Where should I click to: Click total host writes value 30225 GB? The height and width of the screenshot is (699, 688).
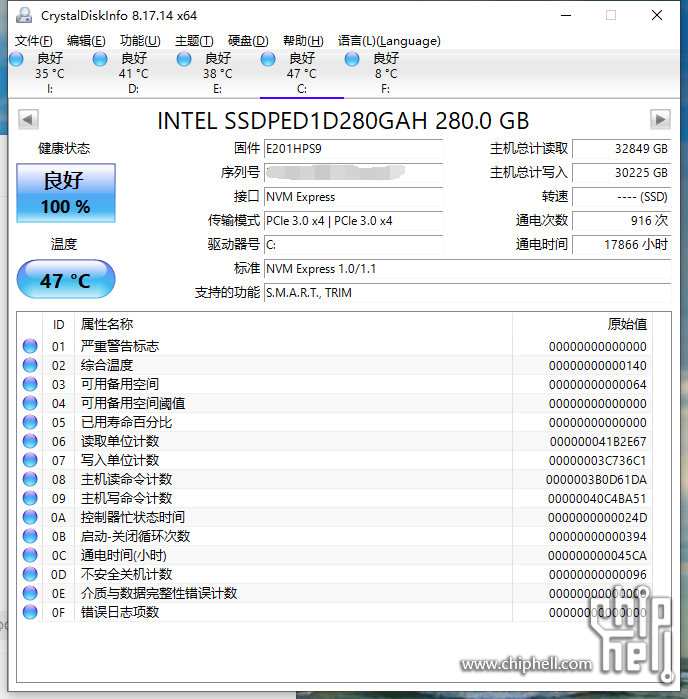tap(622, 173)
